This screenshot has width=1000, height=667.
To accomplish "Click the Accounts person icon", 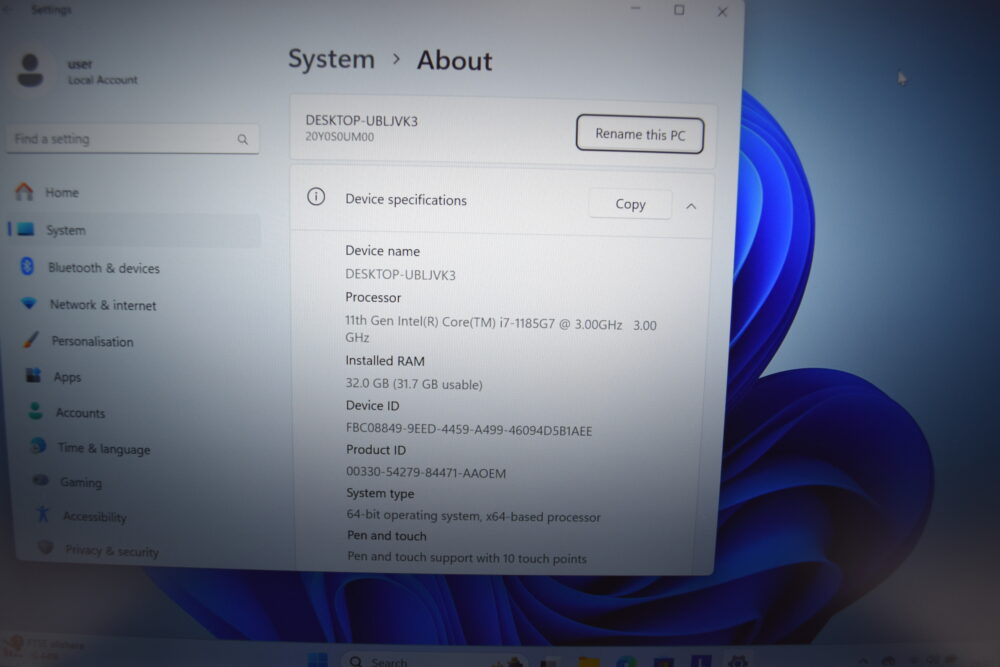I will point(36,411).
